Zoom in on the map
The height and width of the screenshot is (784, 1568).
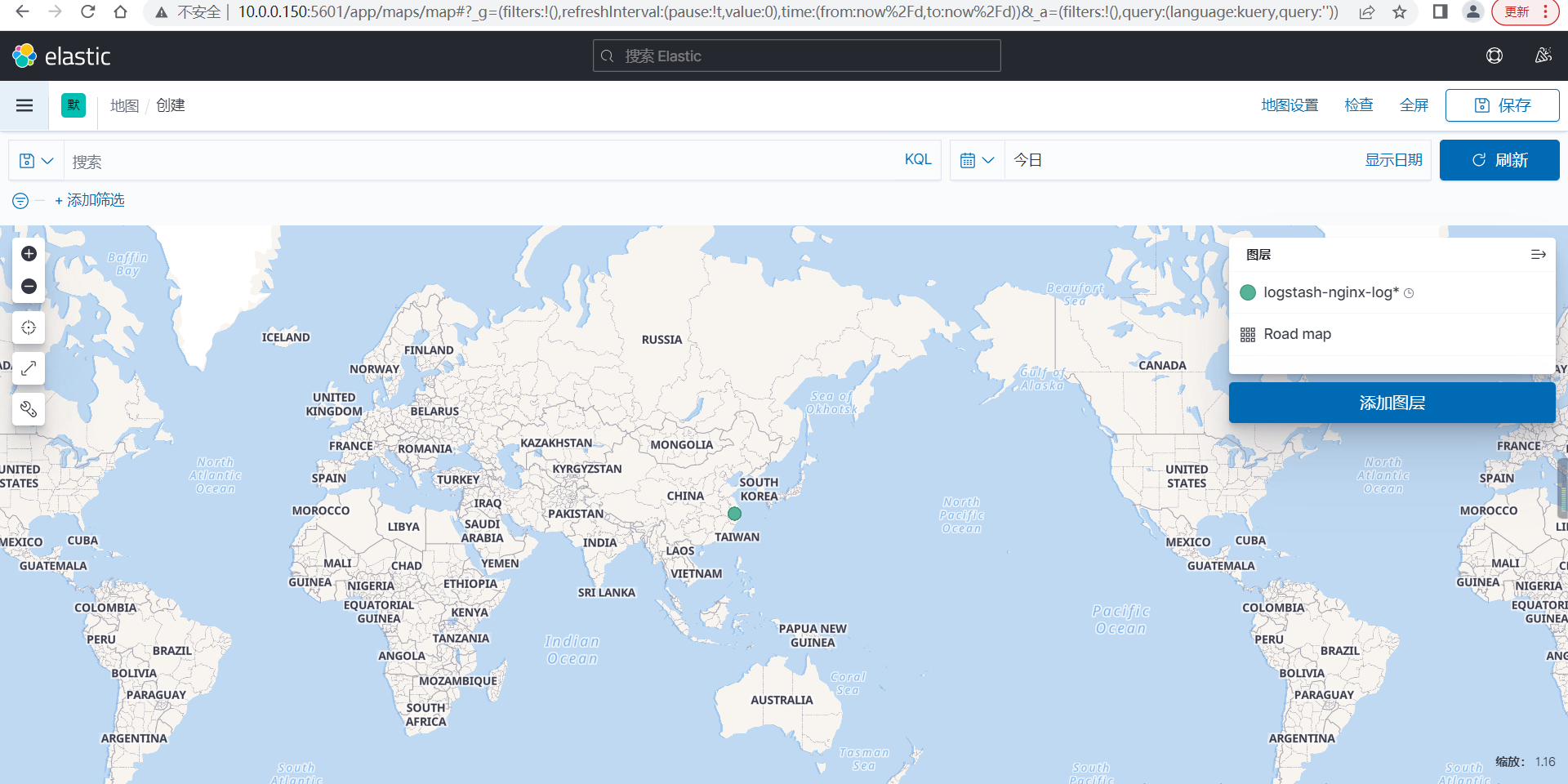tap(29, 254)
